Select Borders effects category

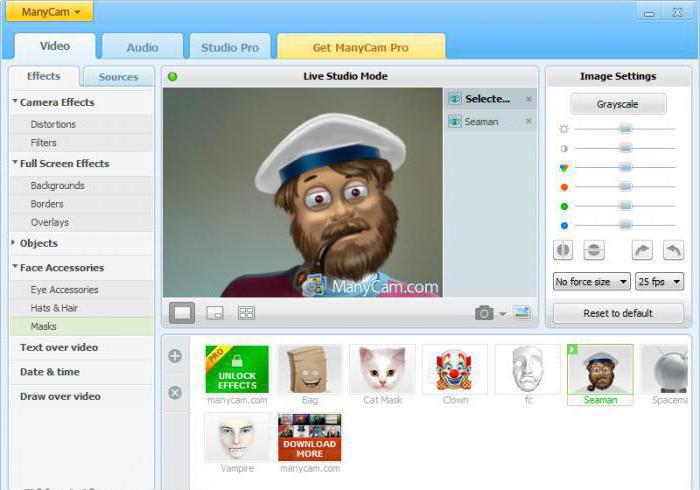[x=81, y=203]
